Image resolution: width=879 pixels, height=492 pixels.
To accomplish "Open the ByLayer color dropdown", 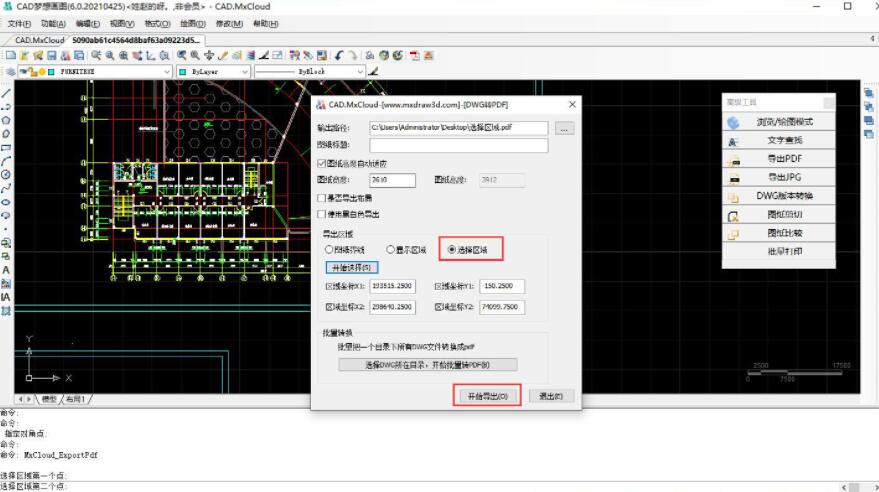I will click(244, 72).
